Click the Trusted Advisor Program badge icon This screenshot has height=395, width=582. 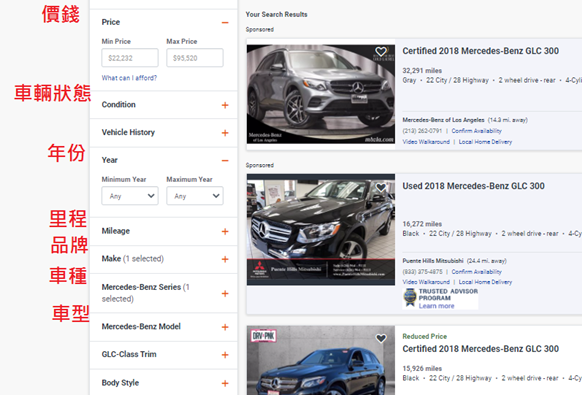[x=410, y=298]
